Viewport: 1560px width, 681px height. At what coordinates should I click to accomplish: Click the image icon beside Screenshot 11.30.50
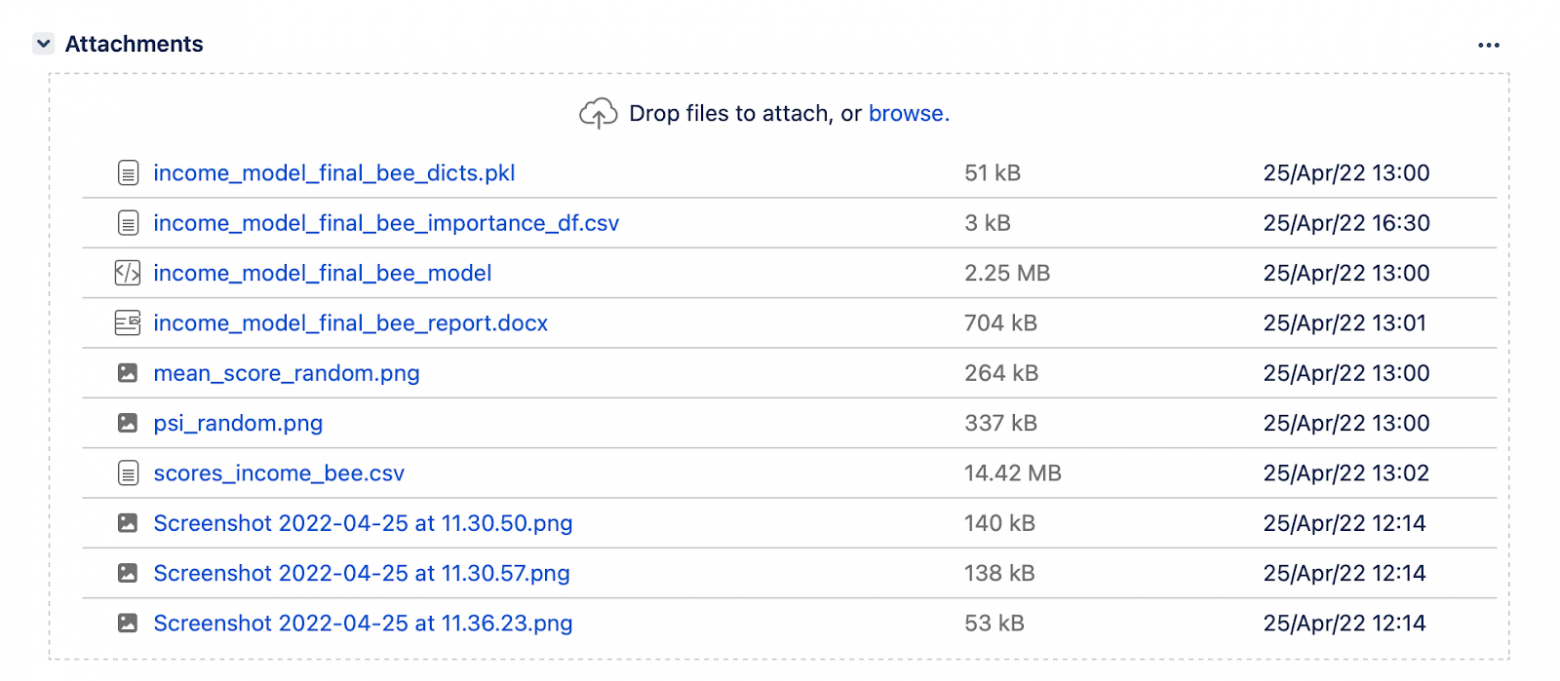pyautogui.click(x=127, y=523)
